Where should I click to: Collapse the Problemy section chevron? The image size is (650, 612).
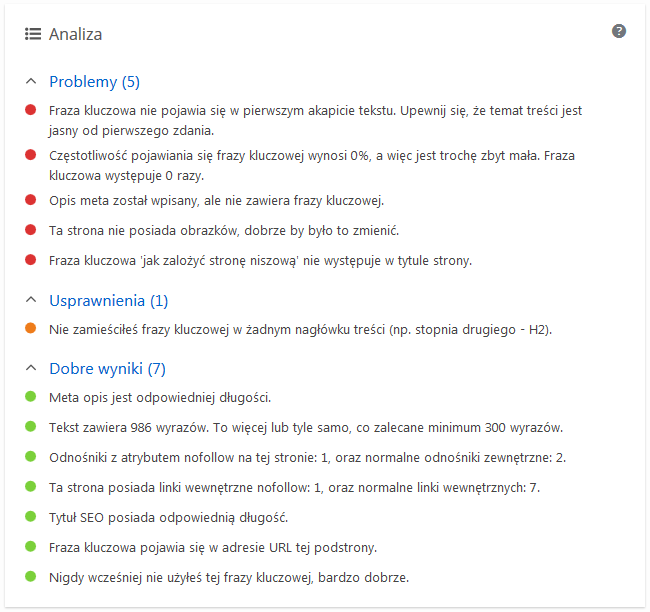(x=31, y=81)
